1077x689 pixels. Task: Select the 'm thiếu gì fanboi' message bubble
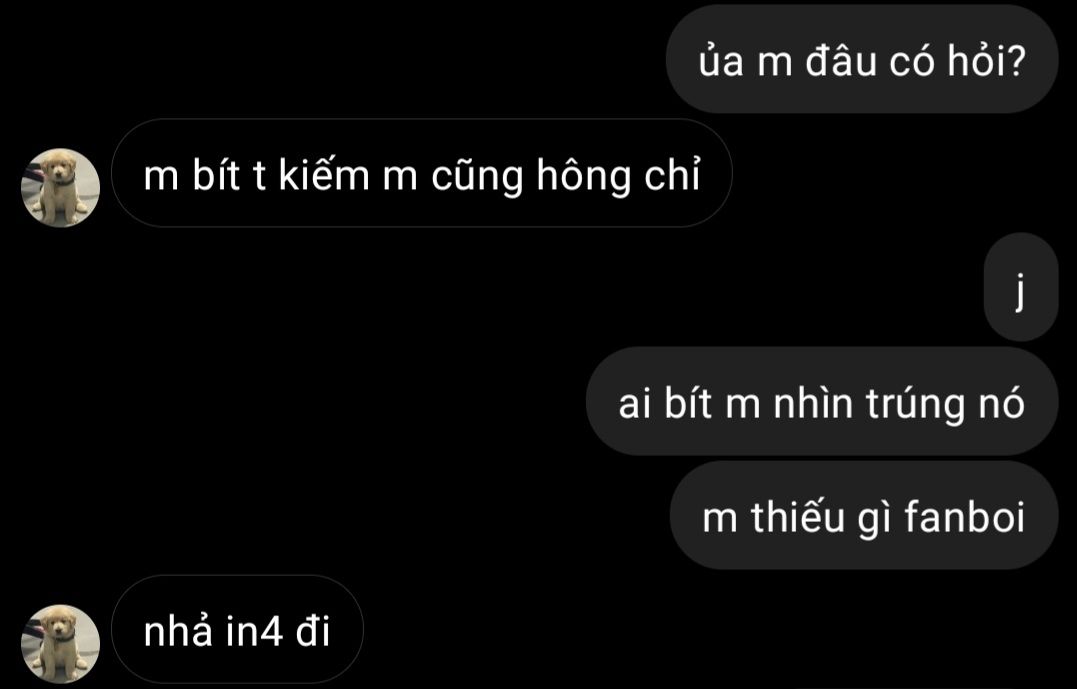click(864, 515)
